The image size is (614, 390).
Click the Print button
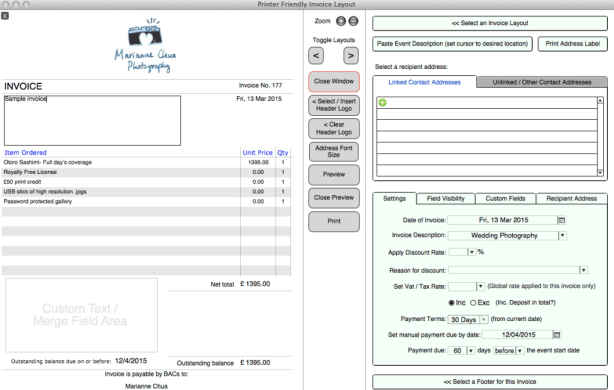coord(334,221)
